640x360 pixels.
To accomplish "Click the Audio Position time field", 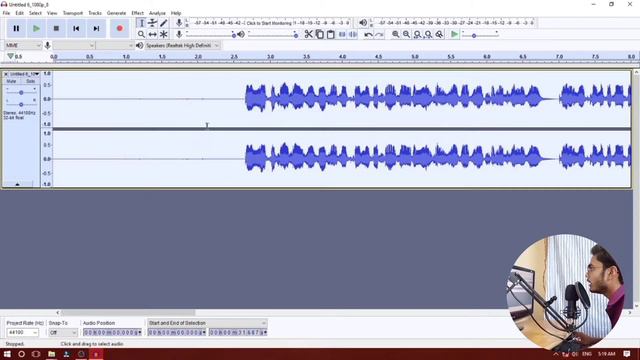I will 113,333.
